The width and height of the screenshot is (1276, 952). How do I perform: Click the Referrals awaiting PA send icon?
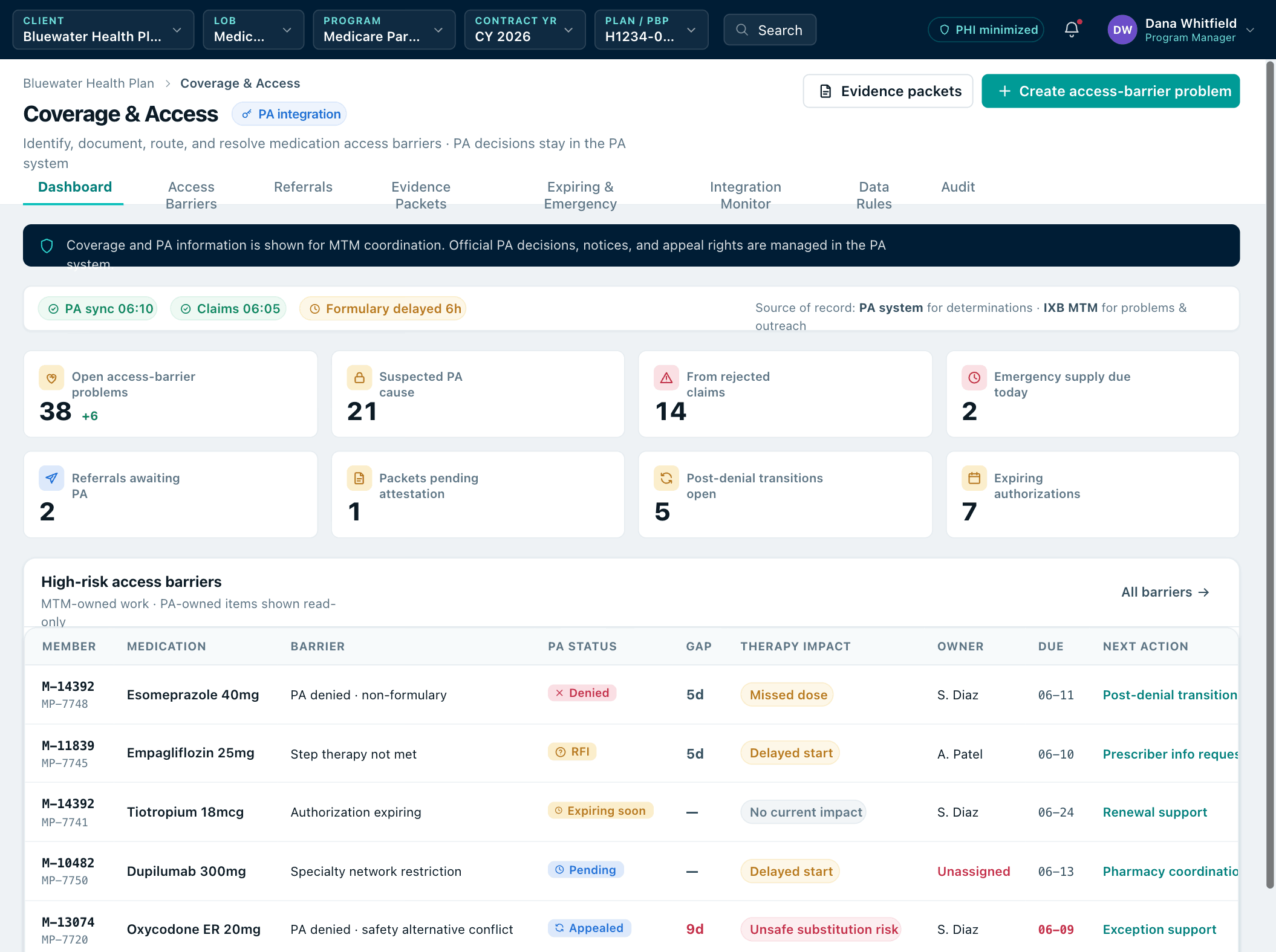click(x=51, y=478)
